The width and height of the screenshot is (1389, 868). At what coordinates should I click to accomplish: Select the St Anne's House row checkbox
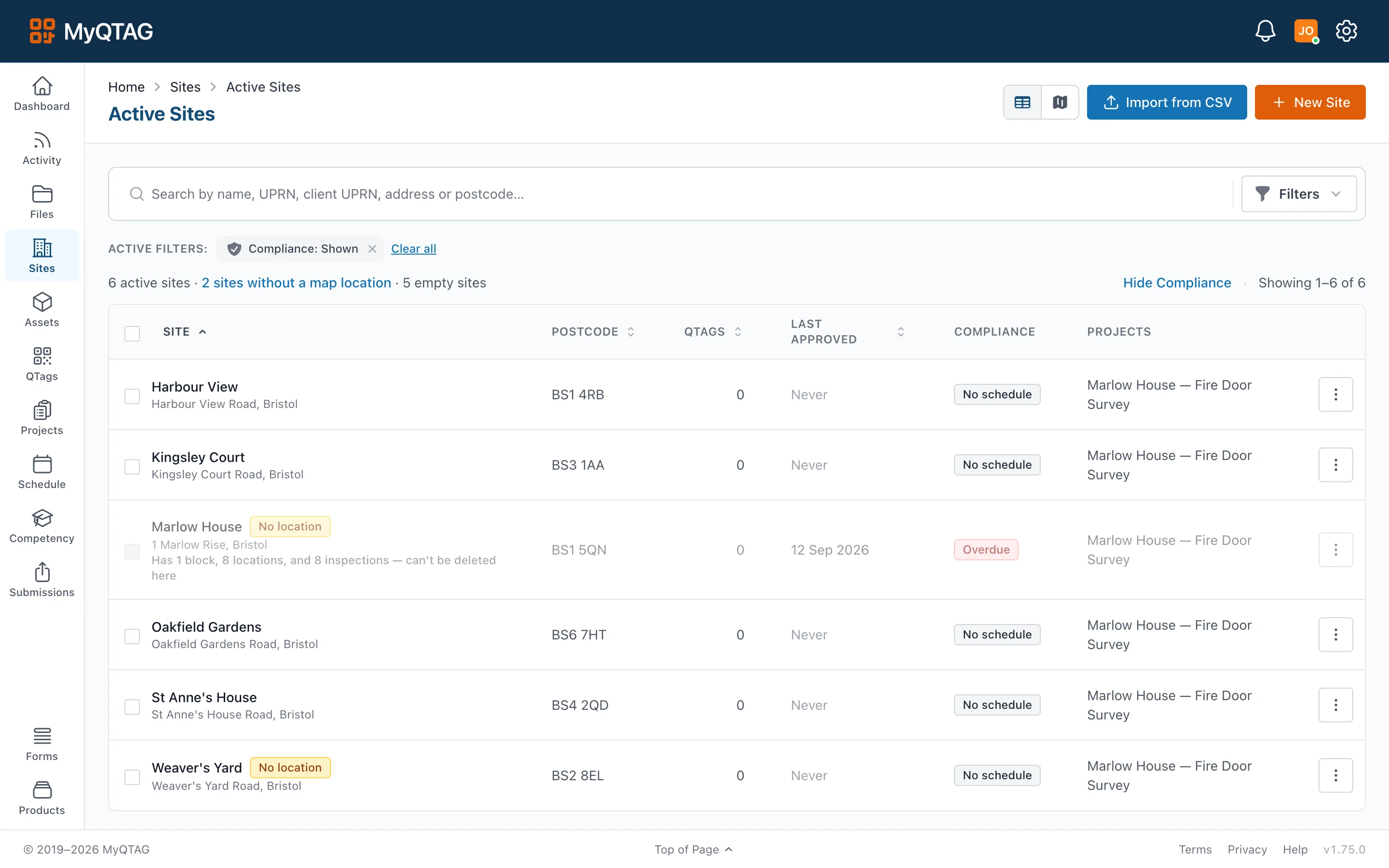coord(132,706)
